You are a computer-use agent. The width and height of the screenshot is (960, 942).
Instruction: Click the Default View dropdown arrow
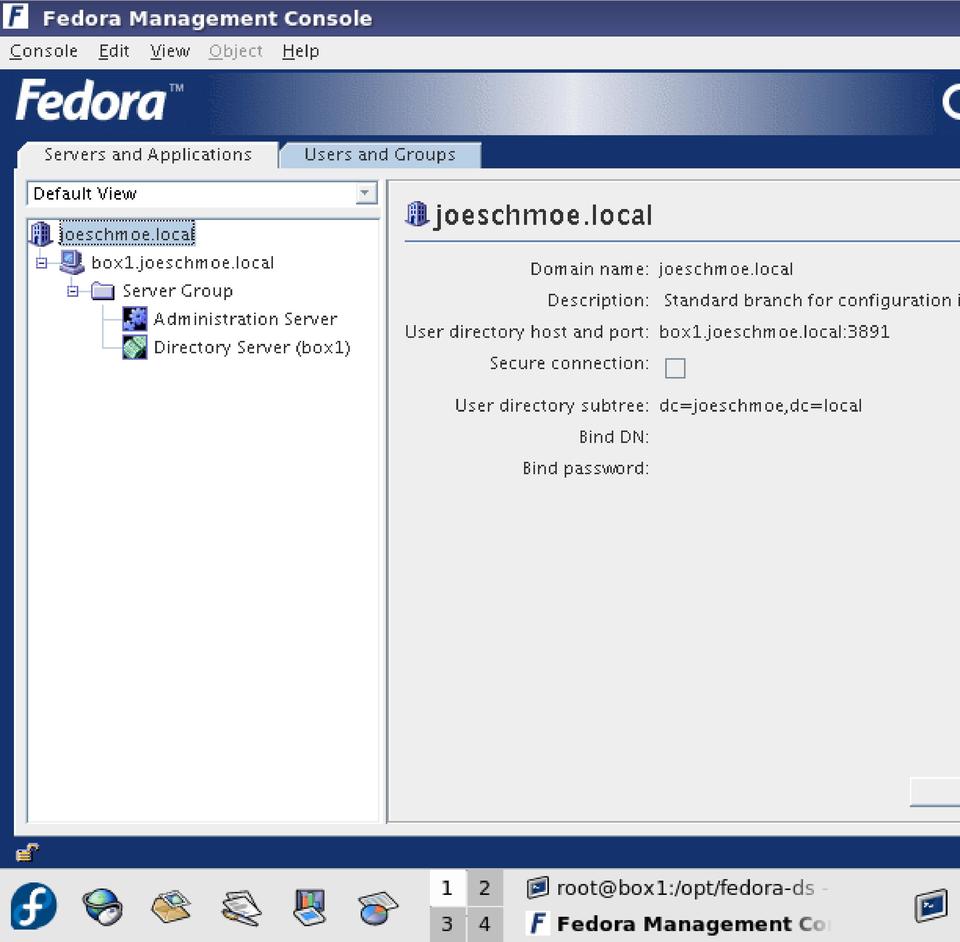(x=366, y=194)
